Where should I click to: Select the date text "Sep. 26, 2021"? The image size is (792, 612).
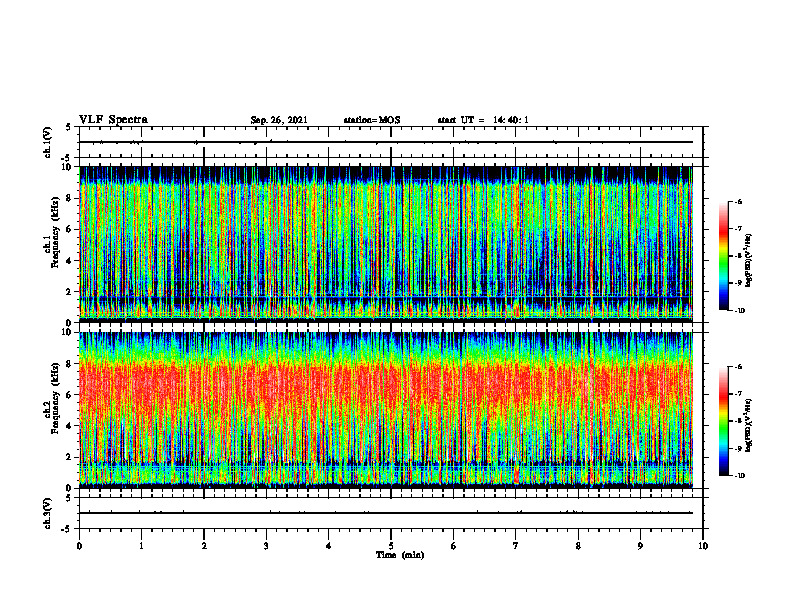(x=279, y=120)
